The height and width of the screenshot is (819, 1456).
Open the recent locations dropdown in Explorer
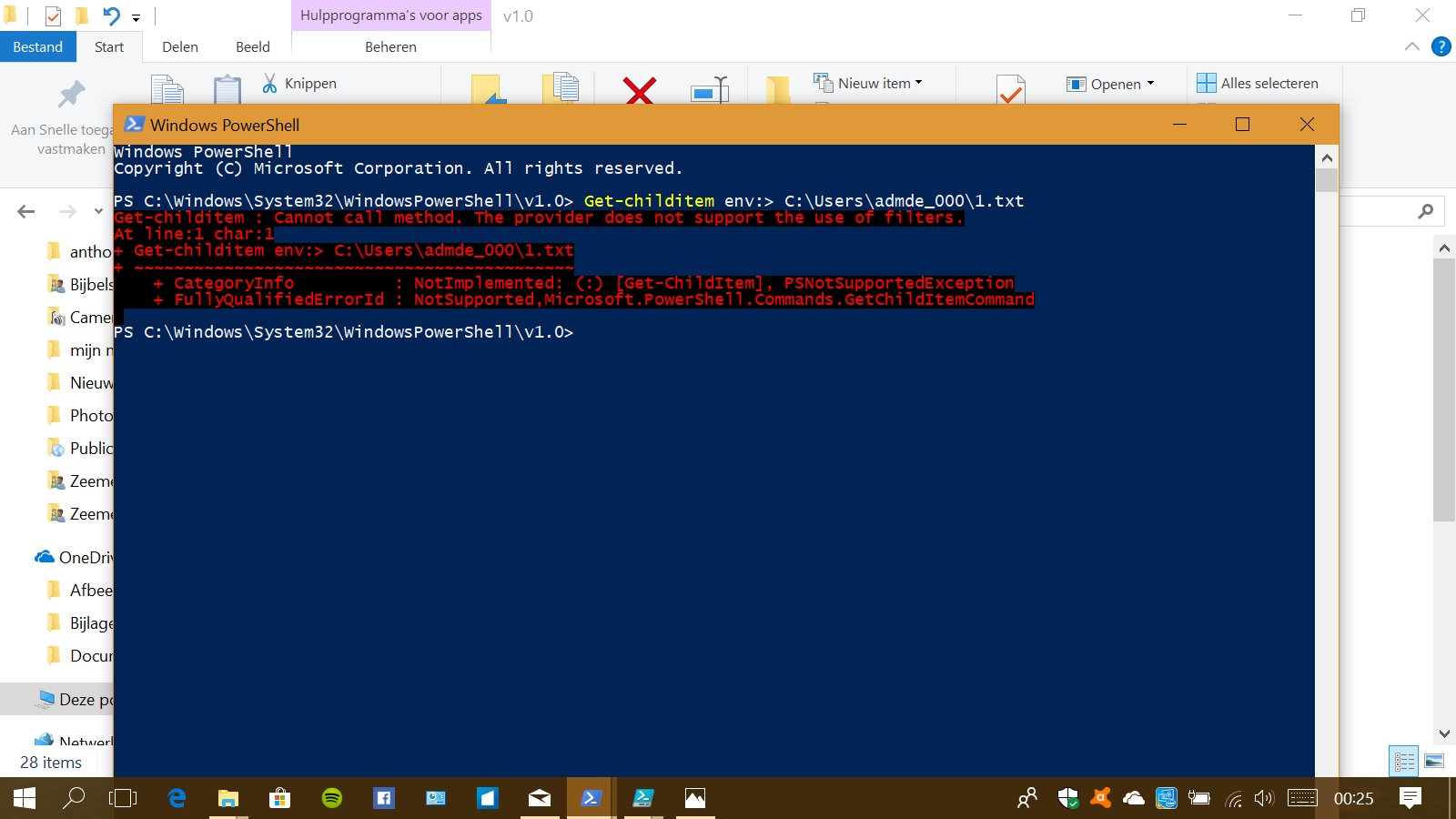coord(98,211)
